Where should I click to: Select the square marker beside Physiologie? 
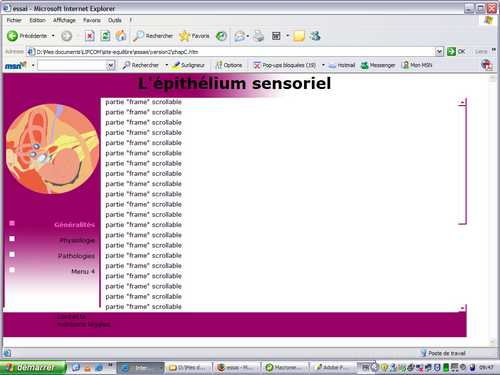12,239
